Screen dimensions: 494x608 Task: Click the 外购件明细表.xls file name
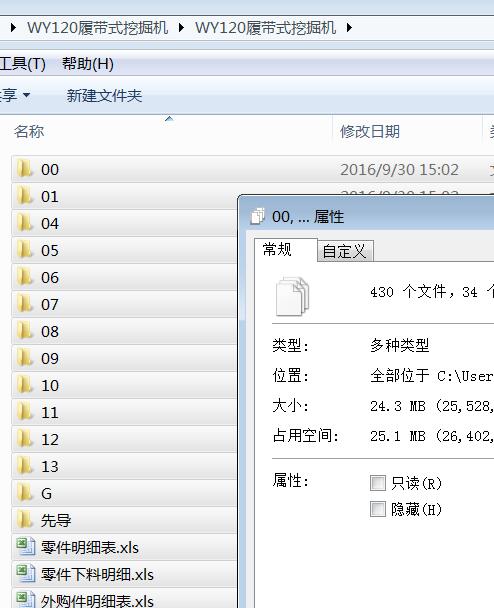coord(97,601)
